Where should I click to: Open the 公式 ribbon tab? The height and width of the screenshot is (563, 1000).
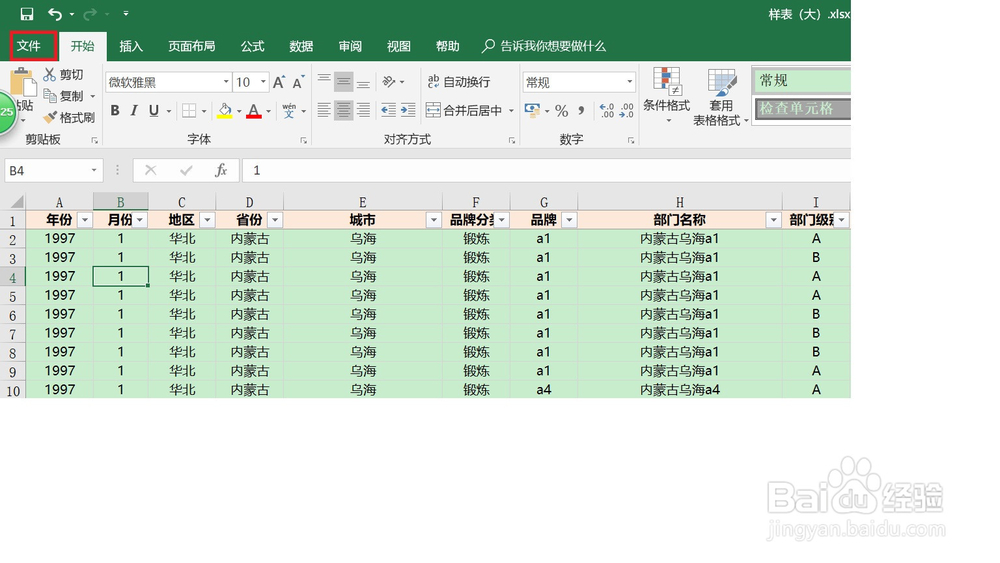[x=253, y=46]
